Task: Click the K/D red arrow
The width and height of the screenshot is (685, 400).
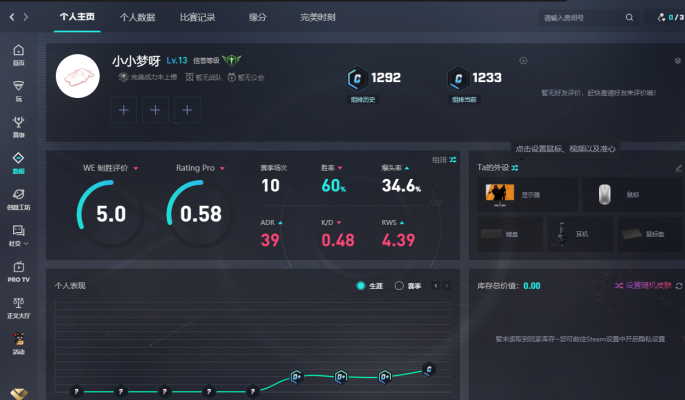Action: (339, 223)
